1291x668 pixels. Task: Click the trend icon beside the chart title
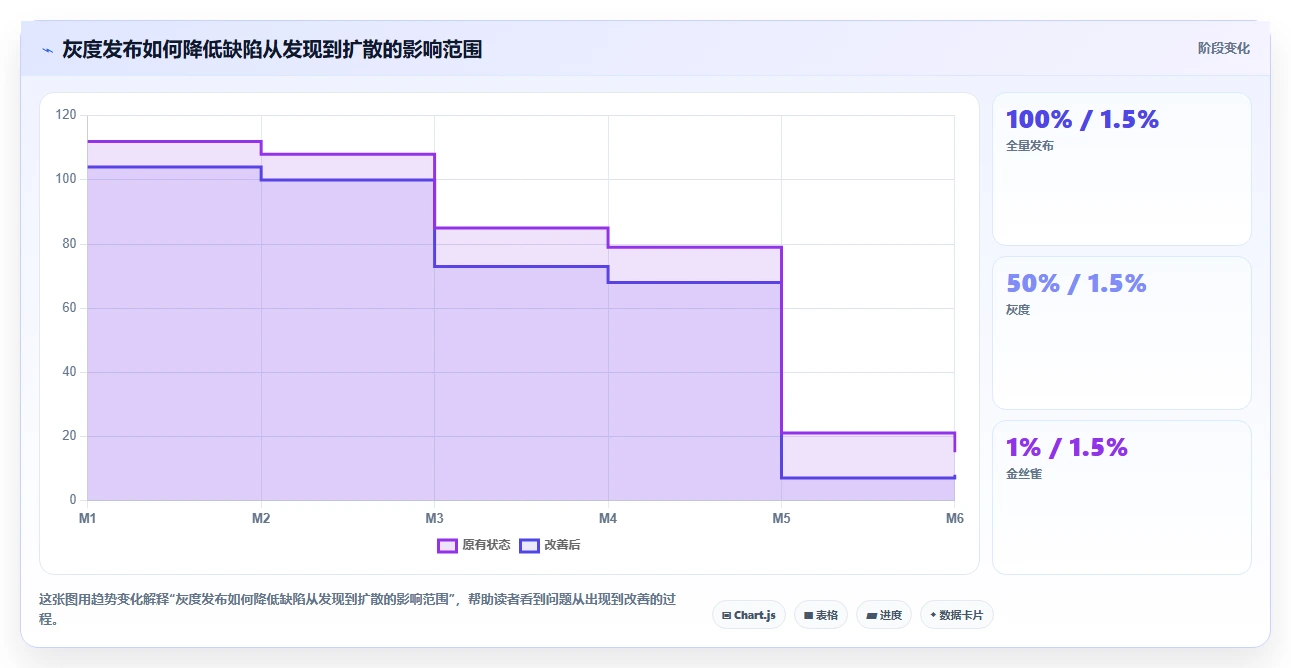pos(48,49)
